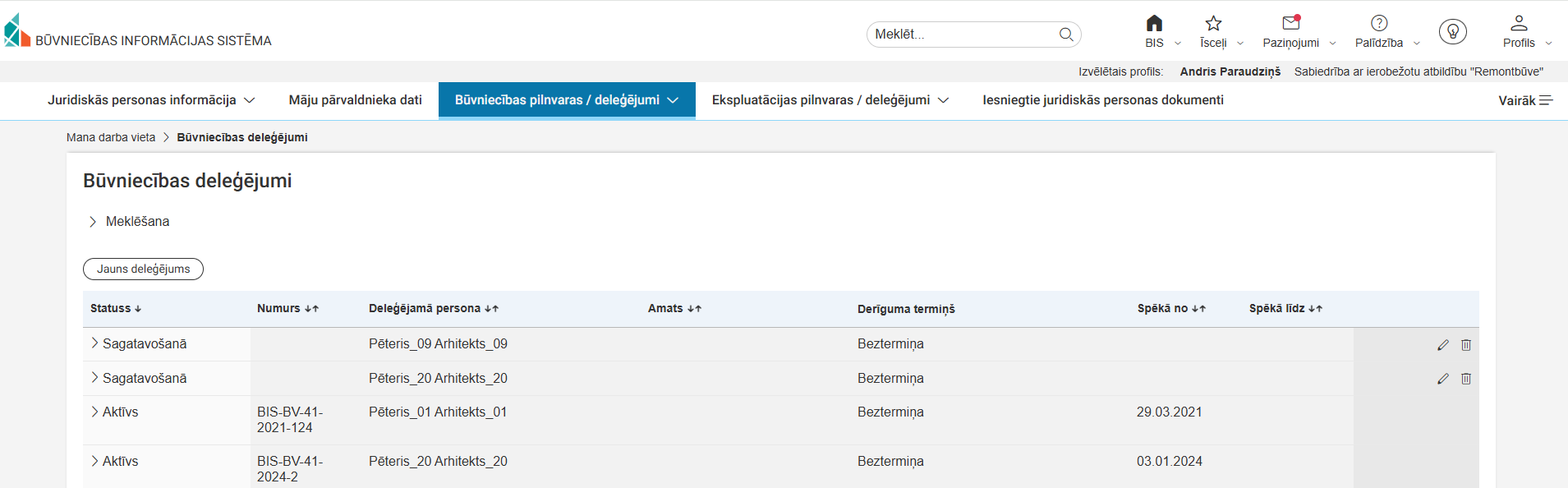The width and height of the screenshot is (1568, 488).
Task: Click the Būvniecības deleģējumi breadcrumb
Action: click(x=242, y=137)
